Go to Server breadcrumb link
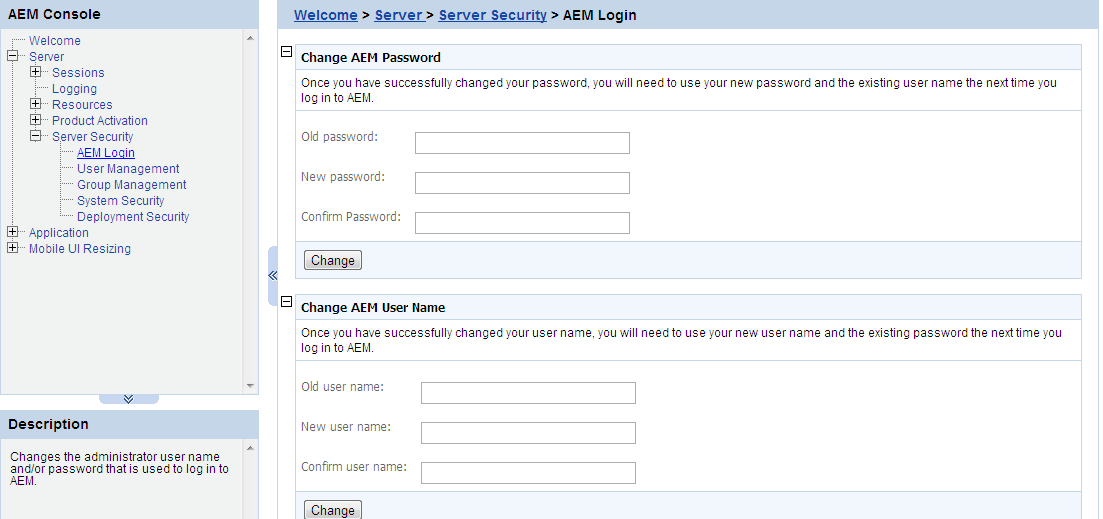1103x519 pixels. (399, 15)
